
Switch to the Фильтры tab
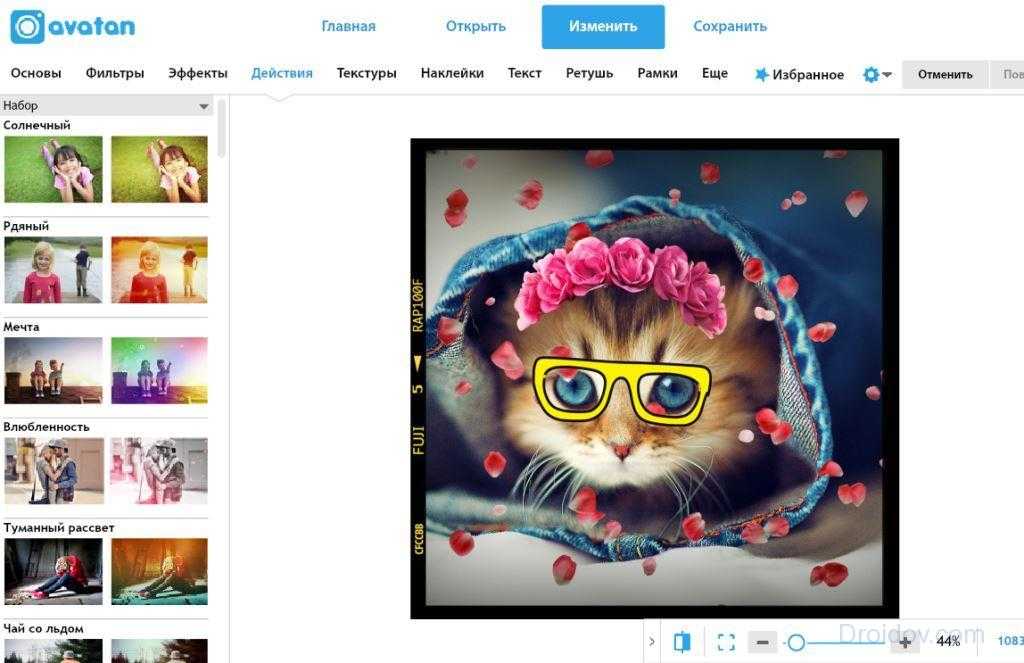115,73
